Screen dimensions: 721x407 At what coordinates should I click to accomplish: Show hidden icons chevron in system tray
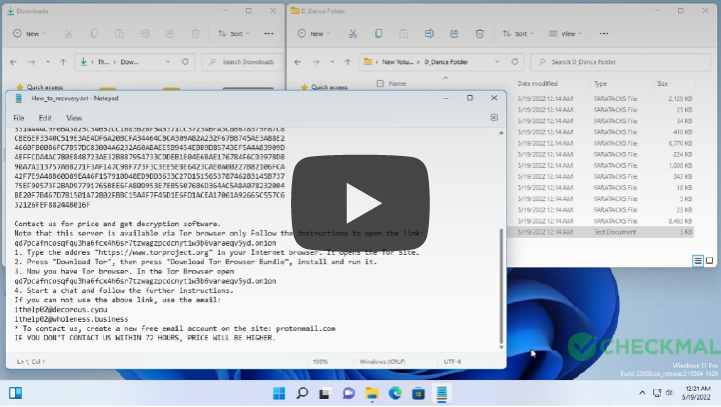(642, 393)
